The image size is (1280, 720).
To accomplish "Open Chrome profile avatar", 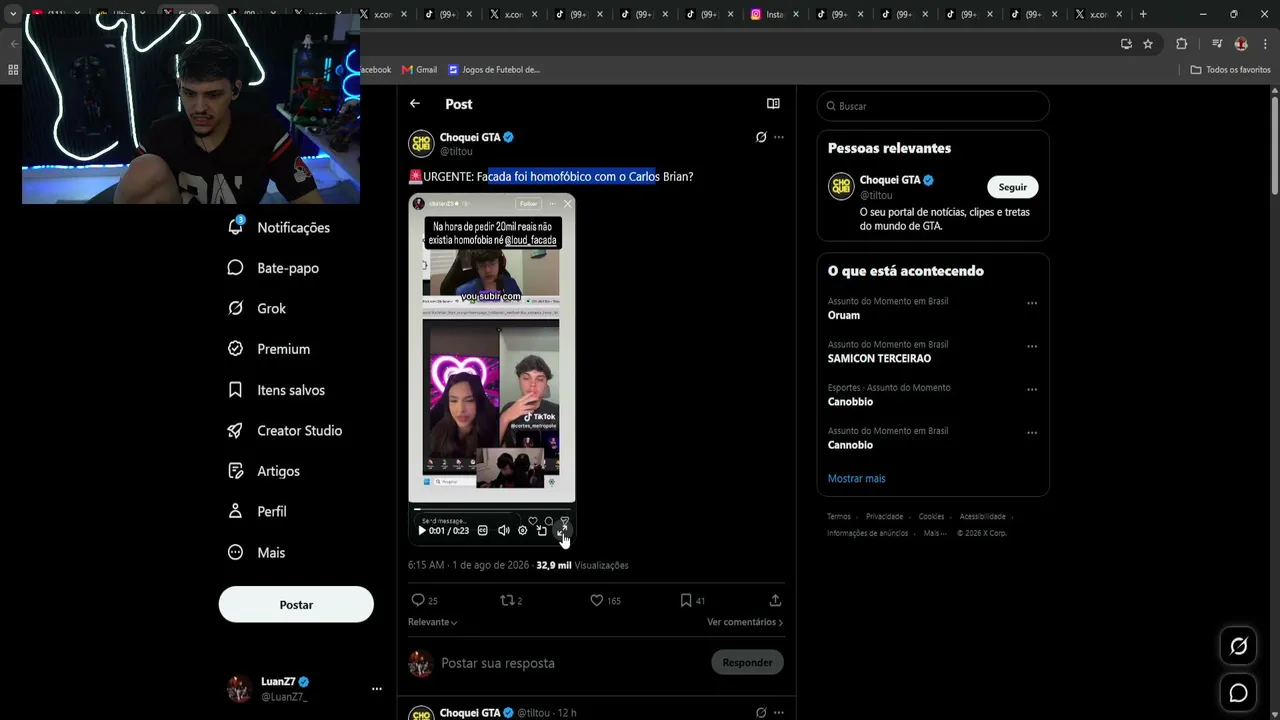I will (x=1241, y=44).
